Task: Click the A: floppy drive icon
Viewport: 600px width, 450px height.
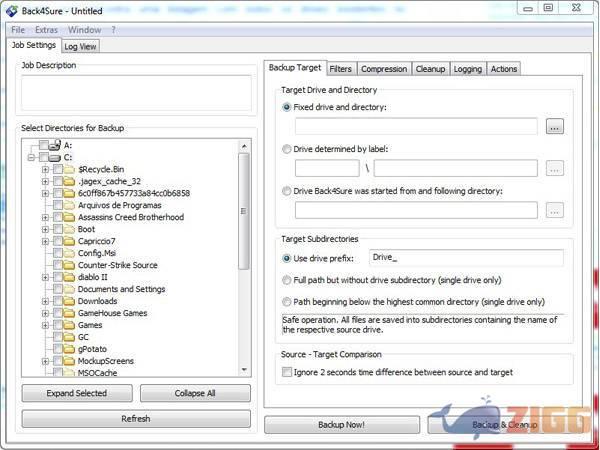Action: [x=56, y=145]
